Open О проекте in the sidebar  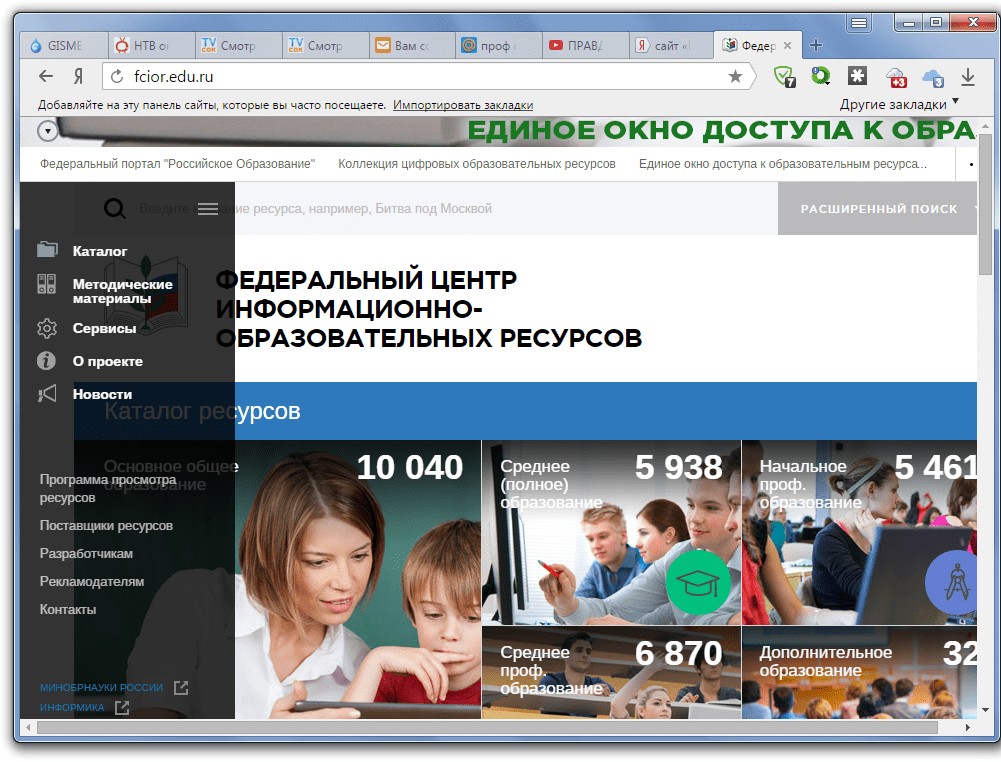tap(107, 361)
